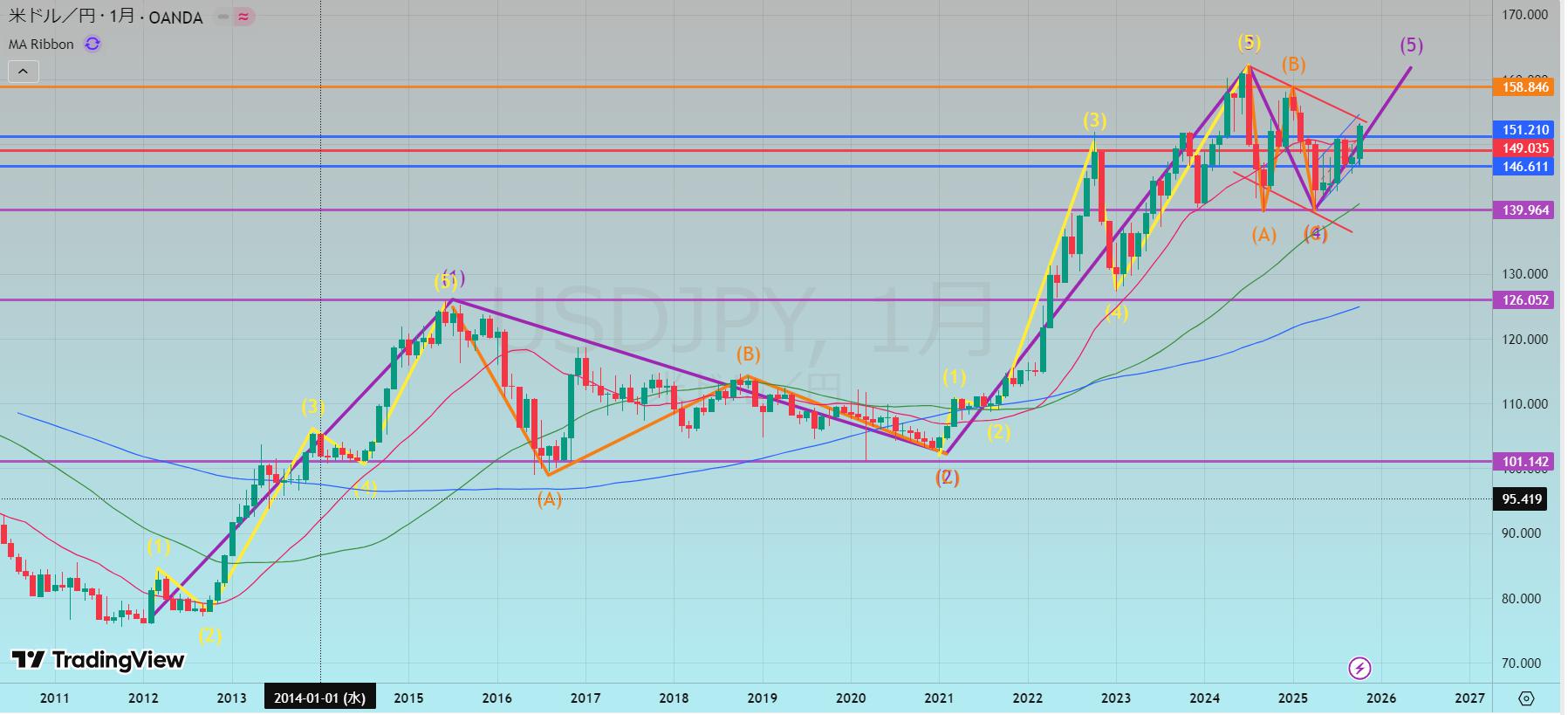Click the gray pill icon next to OANDA
This screenshot has height=715, width=1568.
223,17
